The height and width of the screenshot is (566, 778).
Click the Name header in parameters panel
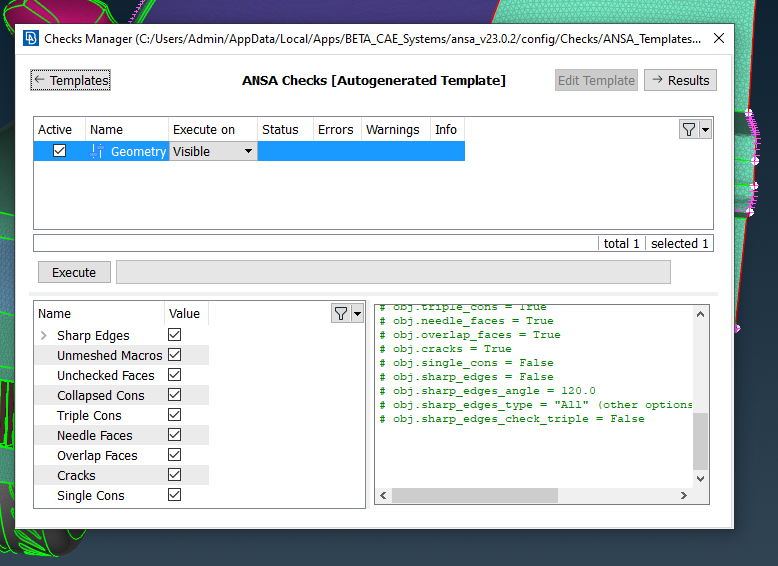coord(99,314)
